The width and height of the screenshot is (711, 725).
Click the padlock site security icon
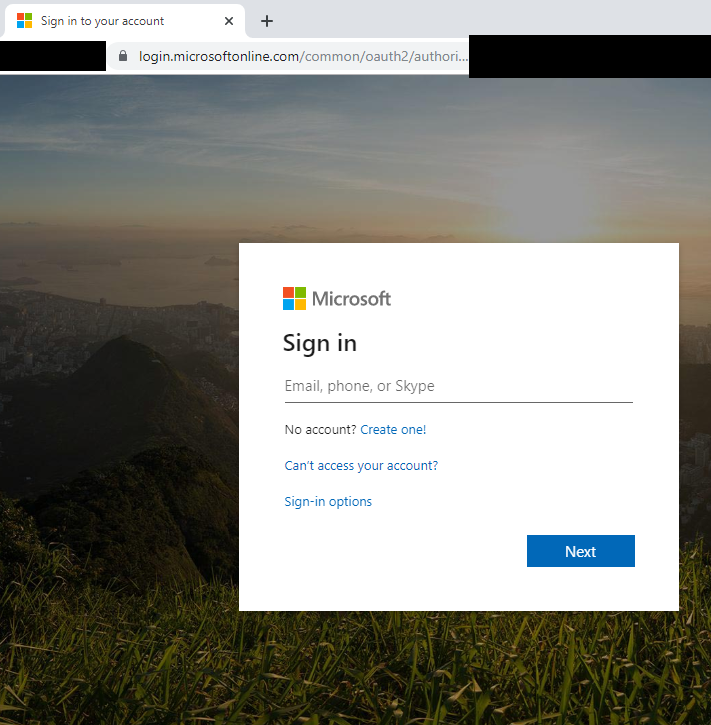click(x=123, y=56)
